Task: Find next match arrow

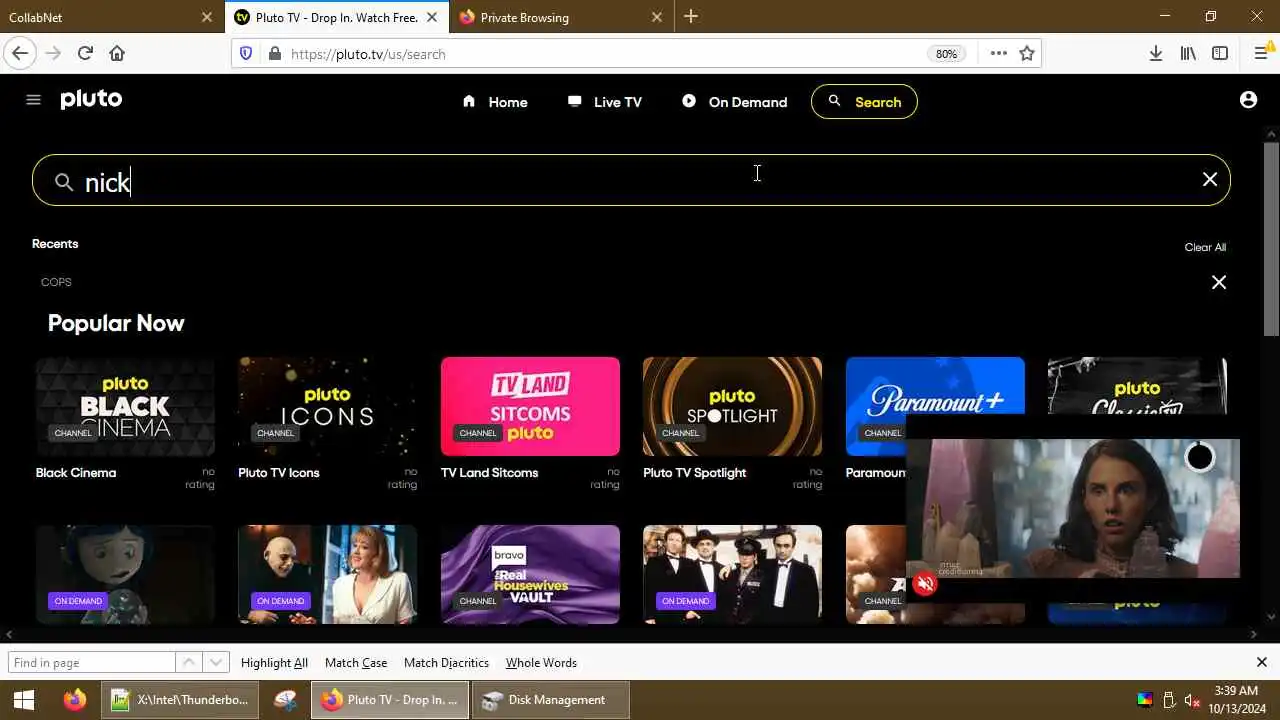Action: [x=216, y=662]
